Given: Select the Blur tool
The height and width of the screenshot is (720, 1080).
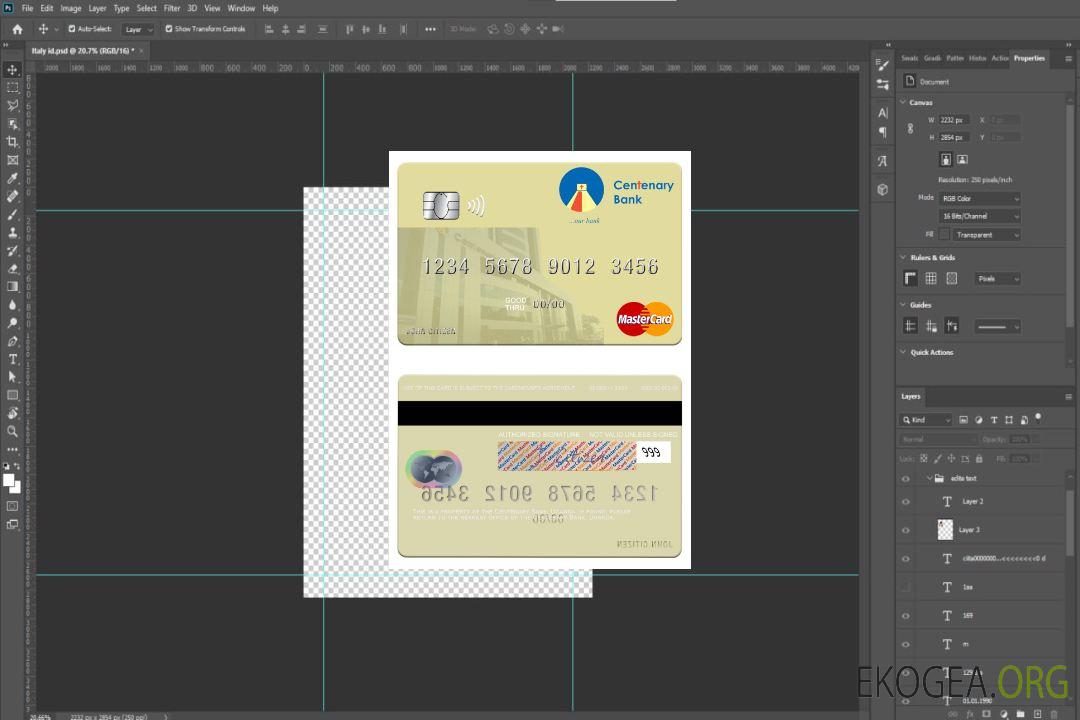Looking at the screenshot, I should pos(12,305).
